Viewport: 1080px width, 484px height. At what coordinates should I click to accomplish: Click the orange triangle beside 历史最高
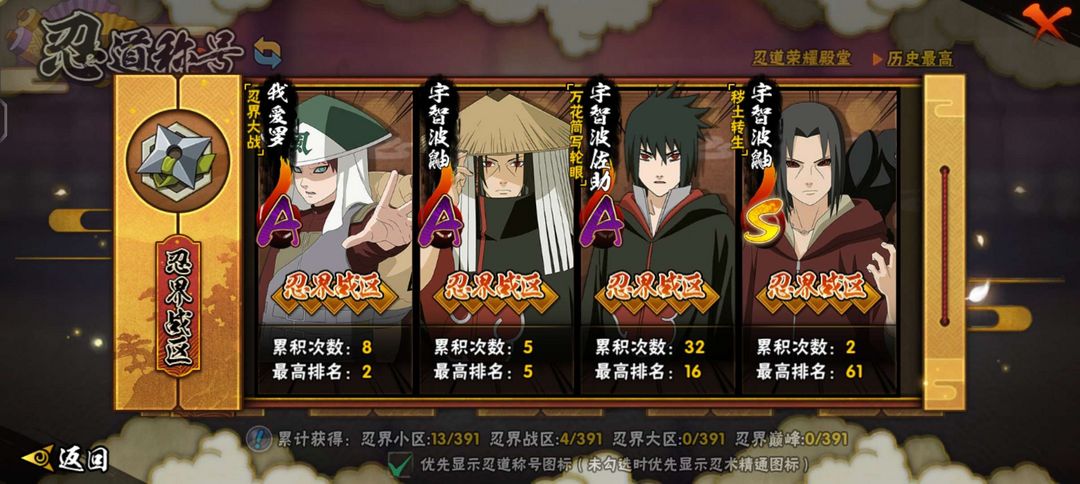tap(878, 59)
